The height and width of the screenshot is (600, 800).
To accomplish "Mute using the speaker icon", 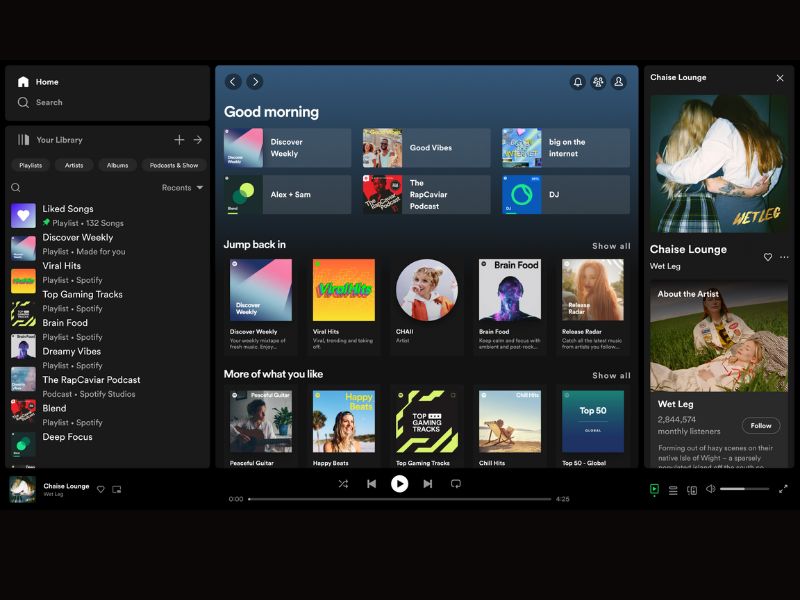I will coord(710,489).
